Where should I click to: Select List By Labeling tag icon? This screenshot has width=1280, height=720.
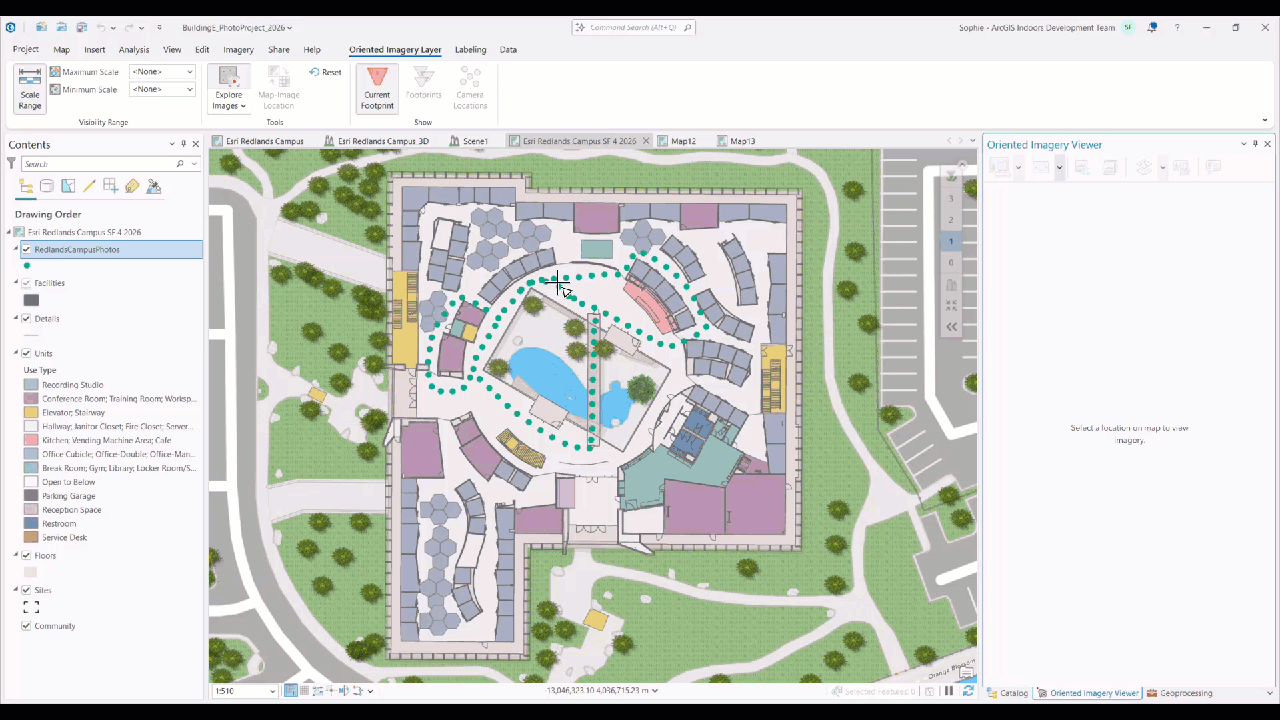coord(132,186)
